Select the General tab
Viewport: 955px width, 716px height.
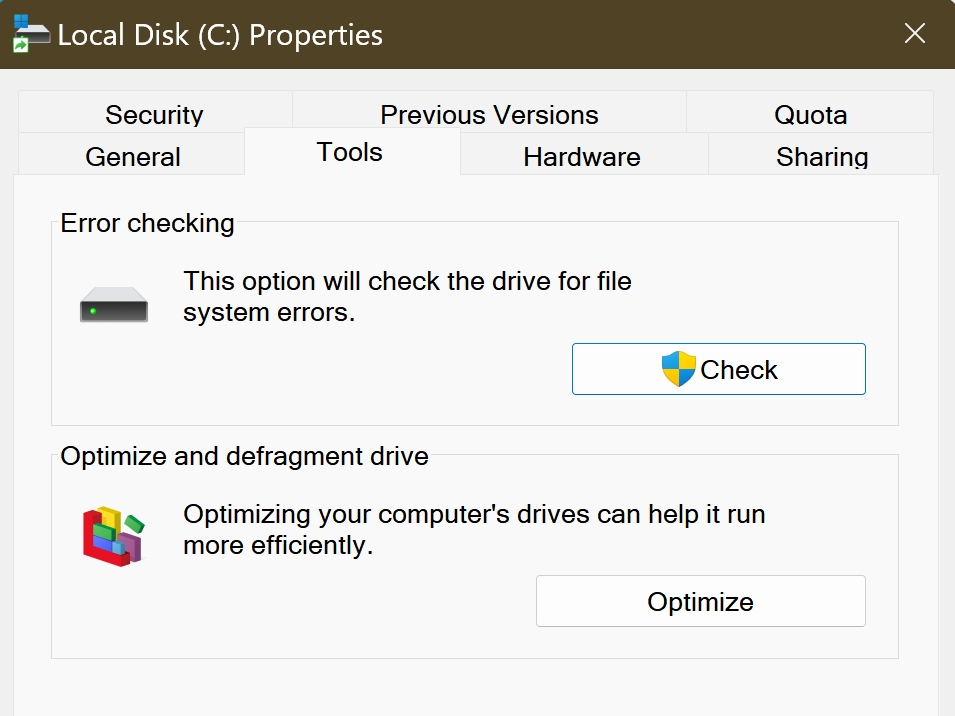[133, 157]
